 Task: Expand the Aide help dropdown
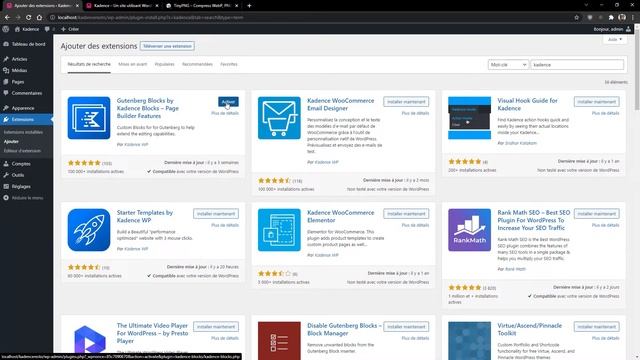click(x=615, y=40)
